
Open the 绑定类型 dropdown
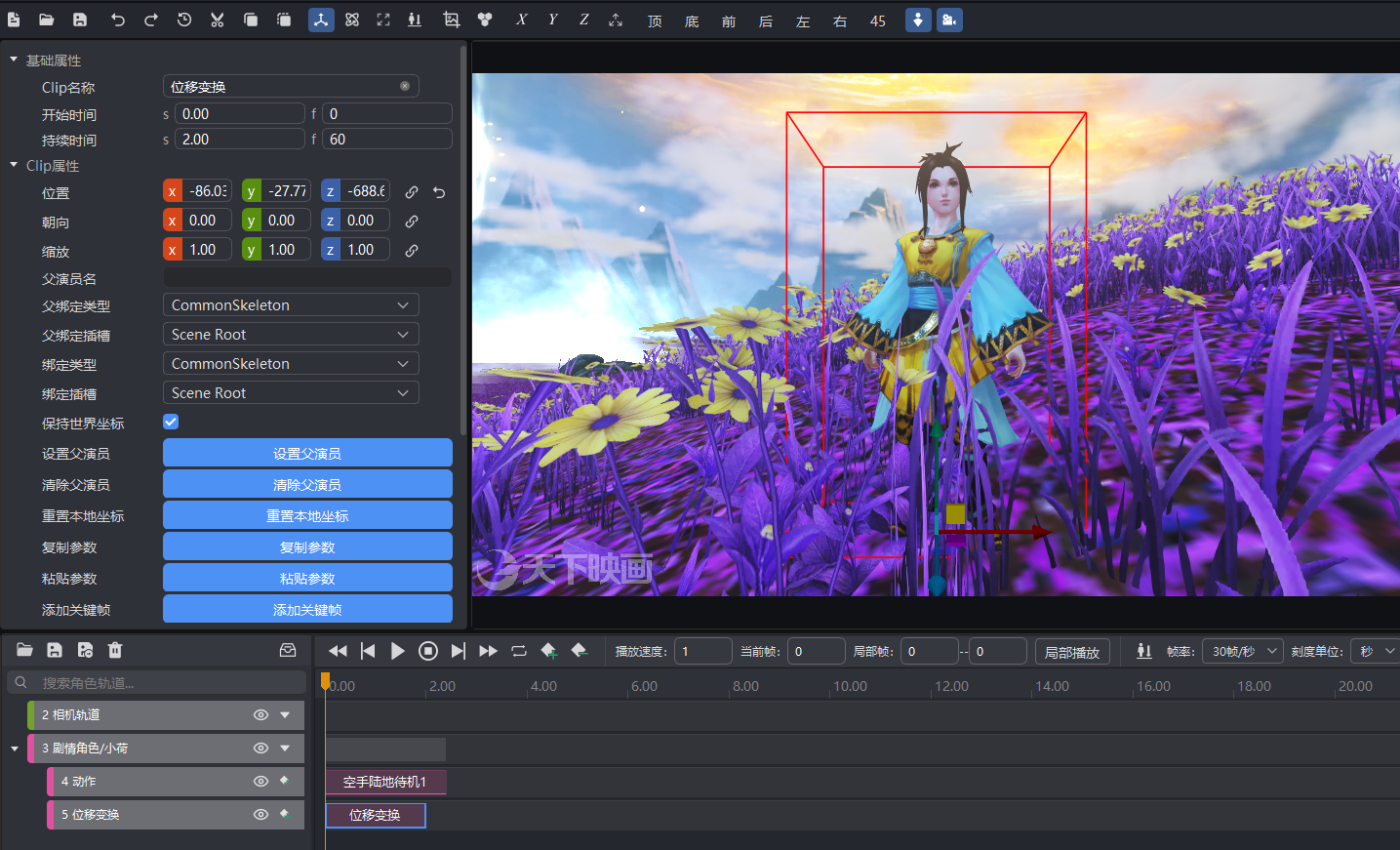[x=291, y=363]
